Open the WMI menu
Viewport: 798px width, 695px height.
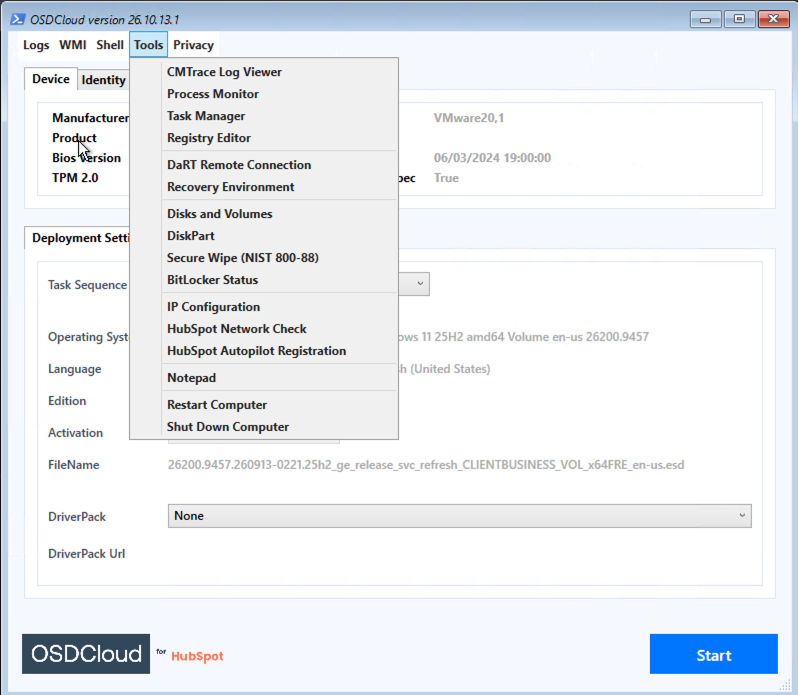click(73, 45)
